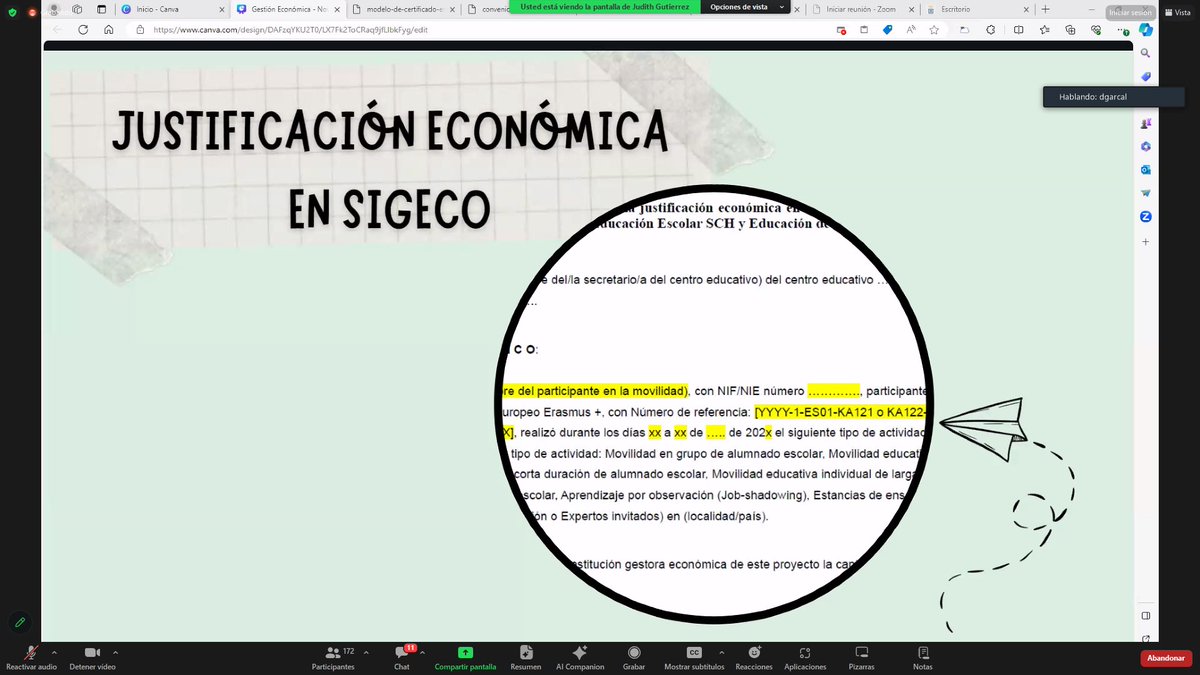
Task: Select the Compartir pantalla icon
Action: (x=465, y=652)
